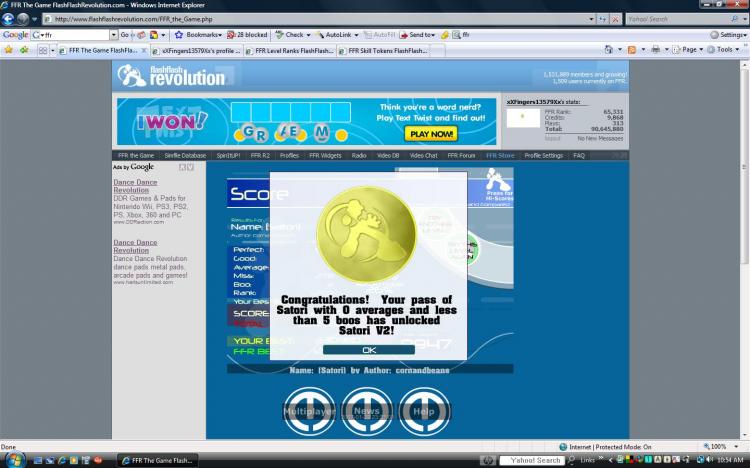
Task: Click the second Dance Dance Revolution ad link
Action: [135, 246]
